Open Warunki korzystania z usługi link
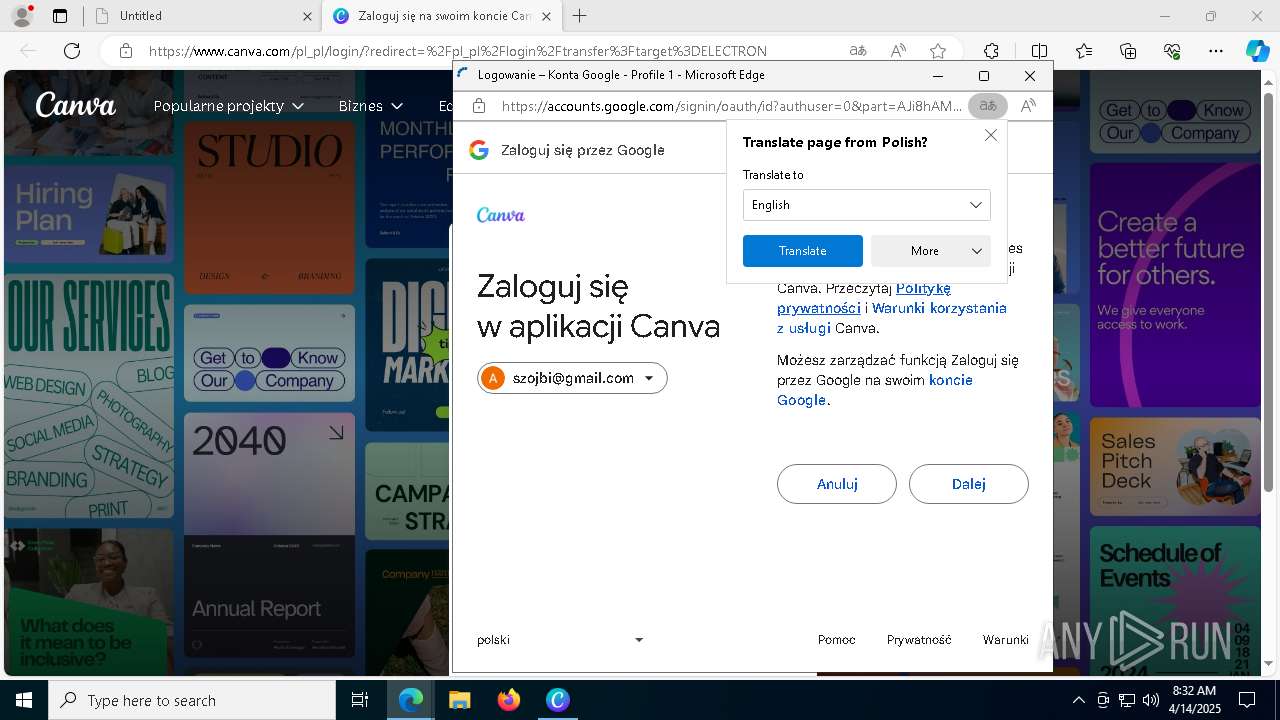Image resolution: width=1280 pixels, height=720 pixels. pos(892,318)
